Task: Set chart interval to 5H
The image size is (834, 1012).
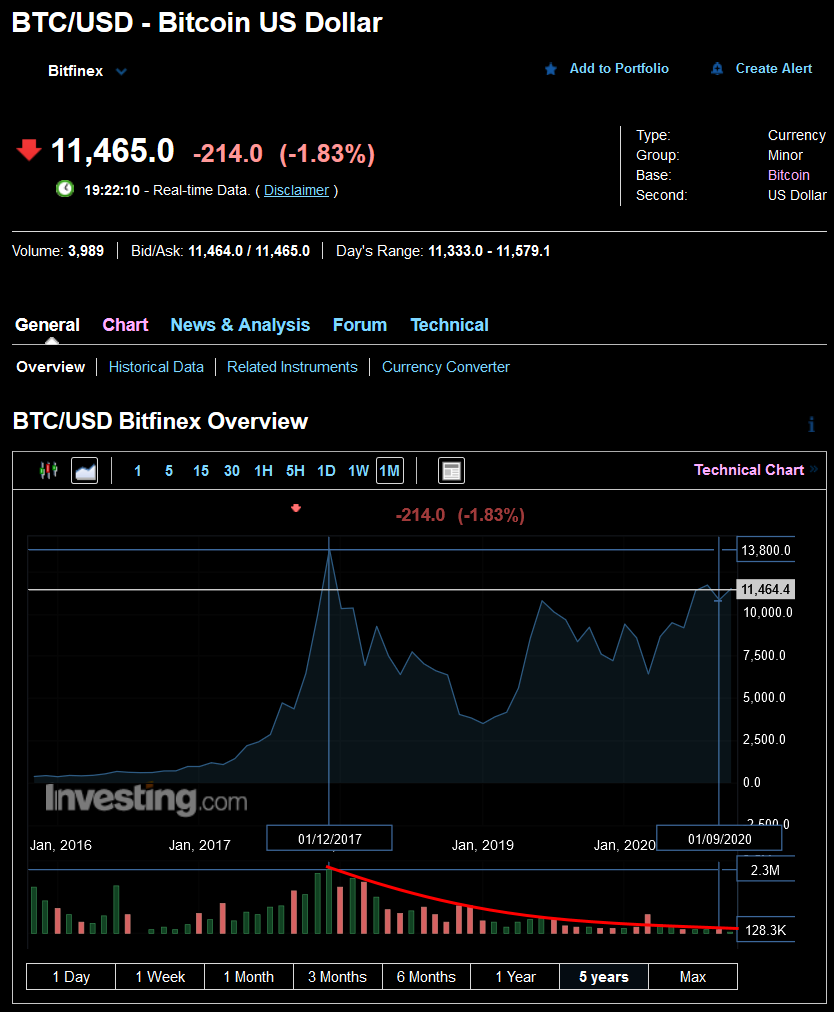Action: point(295,471)
